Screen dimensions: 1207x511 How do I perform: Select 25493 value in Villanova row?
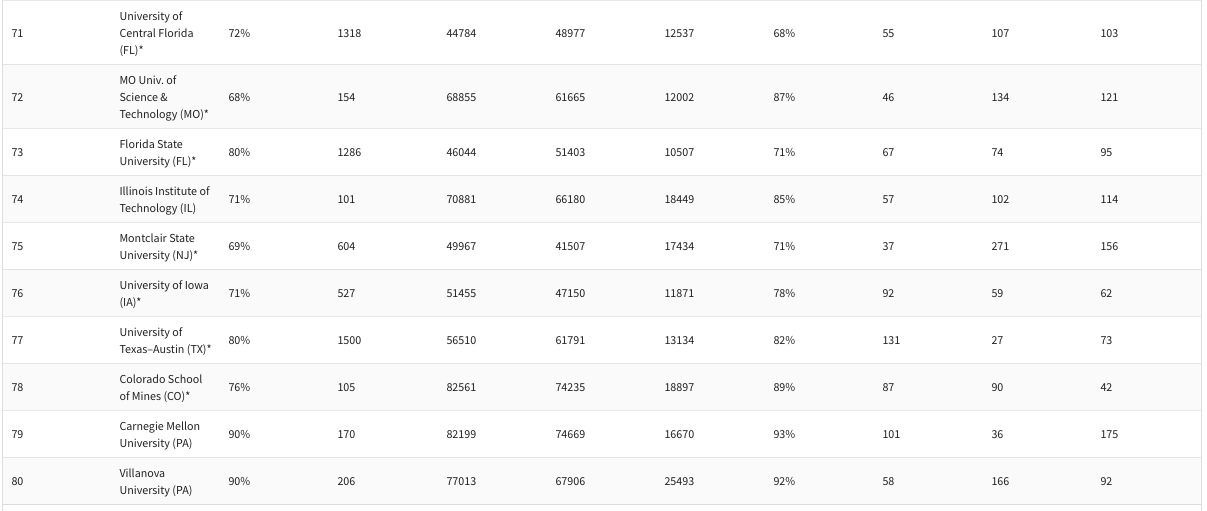679,481
